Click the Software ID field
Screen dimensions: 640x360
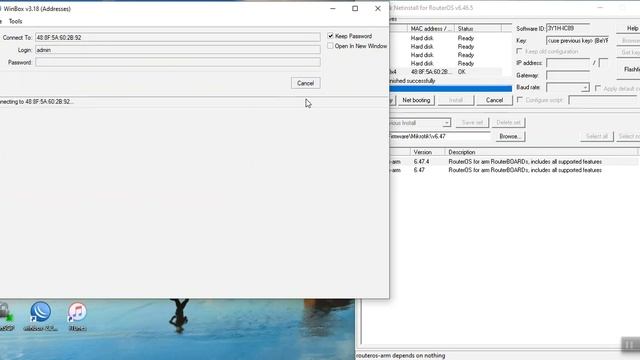[x=568, y=28]
